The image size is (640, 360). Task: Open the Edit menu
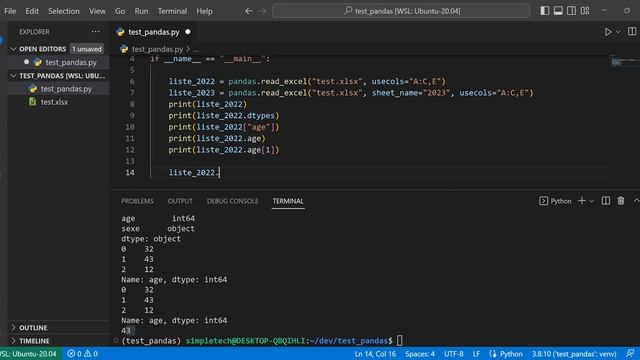pyautogui.click(x=32, y=11)
